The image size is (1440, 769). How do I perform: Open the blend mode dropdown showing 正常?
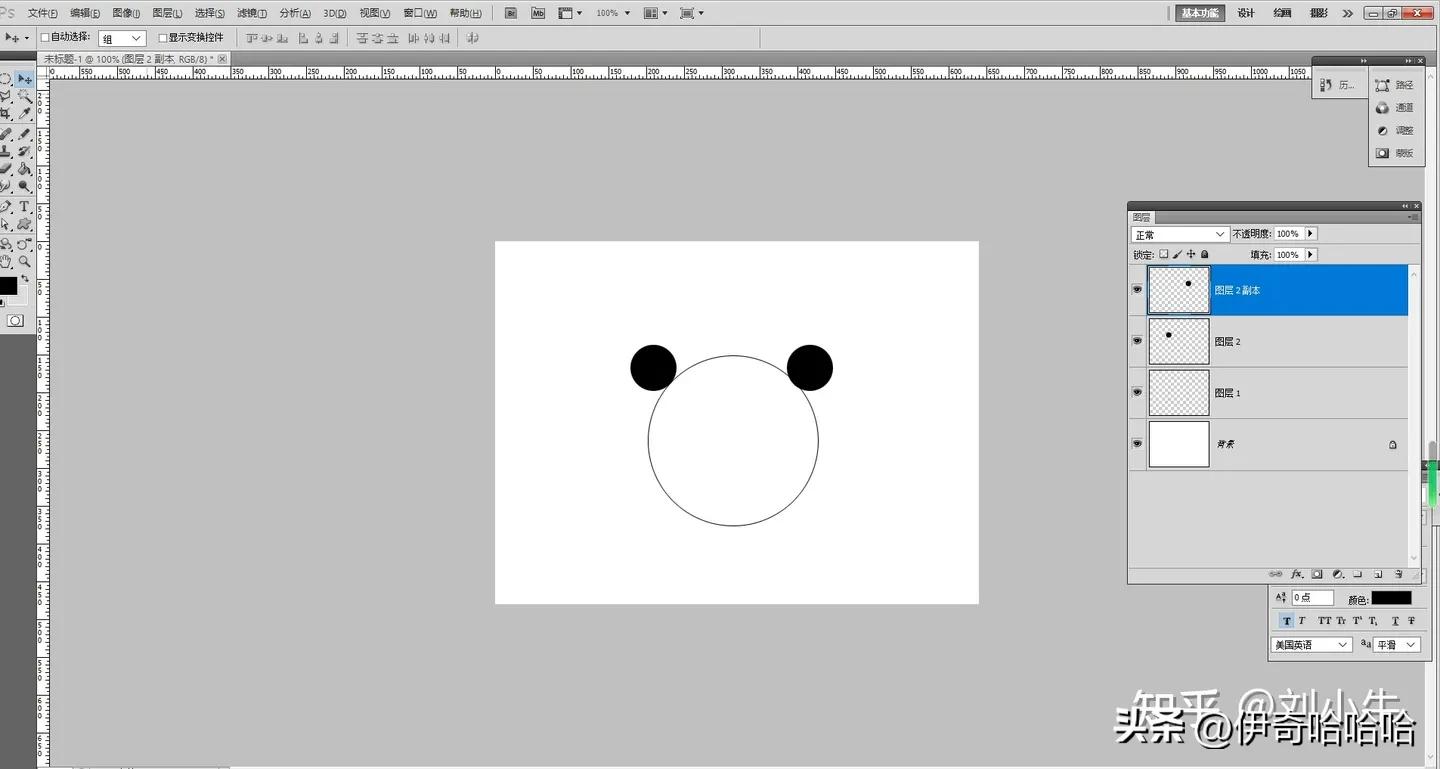[x=1180, y=233]
